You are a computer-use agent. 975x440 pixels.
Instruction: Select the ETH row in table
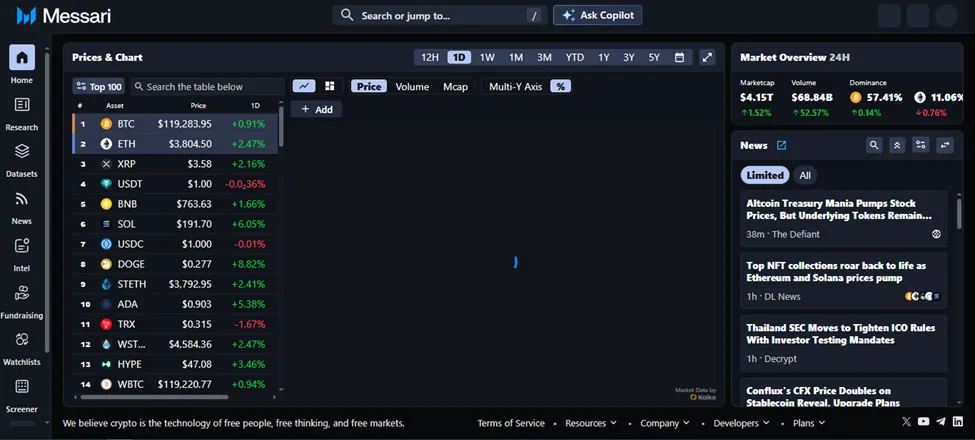pos(174,144)
